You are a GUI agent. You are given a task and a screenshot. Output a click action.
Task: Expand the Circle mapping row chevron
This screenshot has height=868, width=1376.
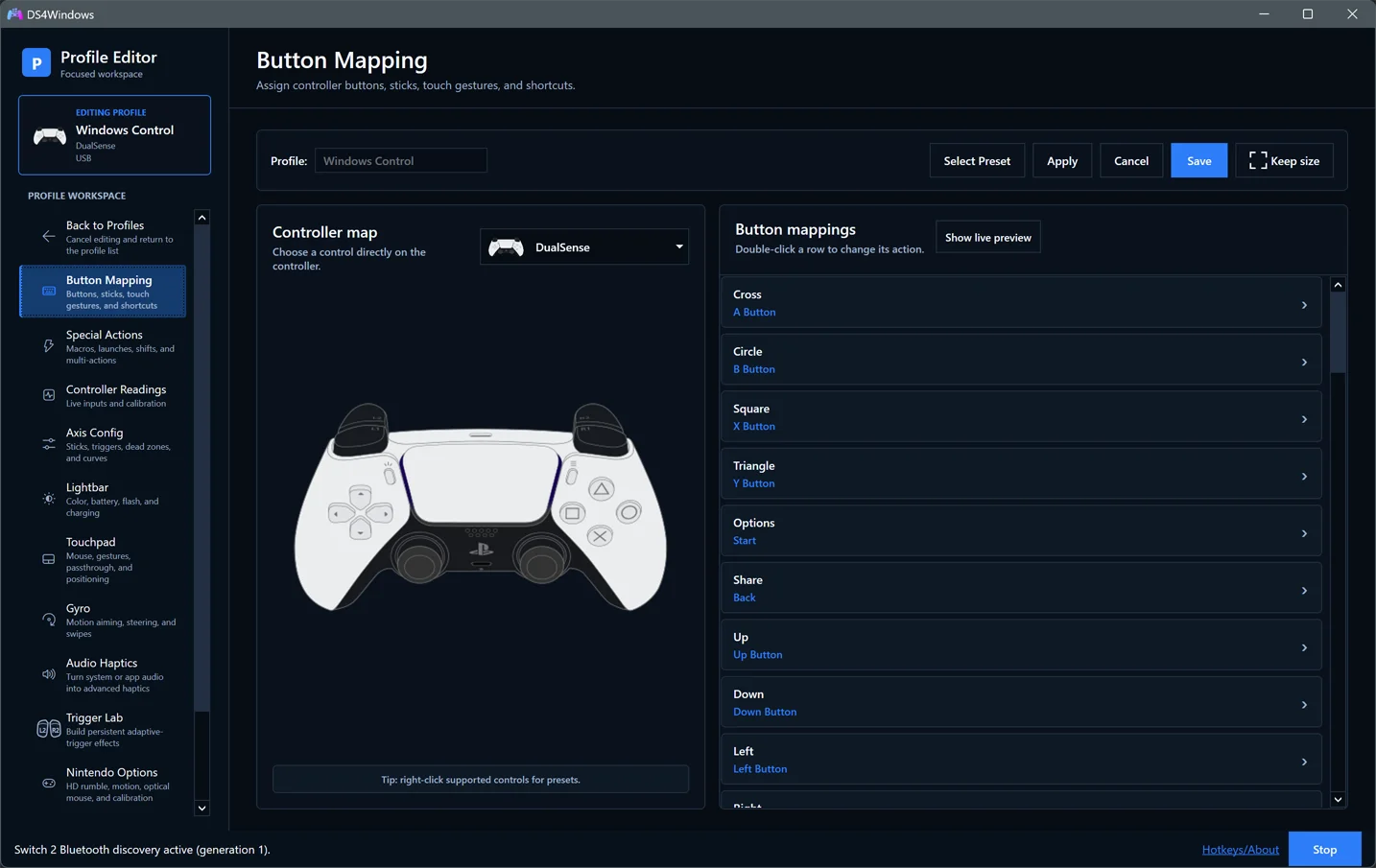[x=1304, y=363]
